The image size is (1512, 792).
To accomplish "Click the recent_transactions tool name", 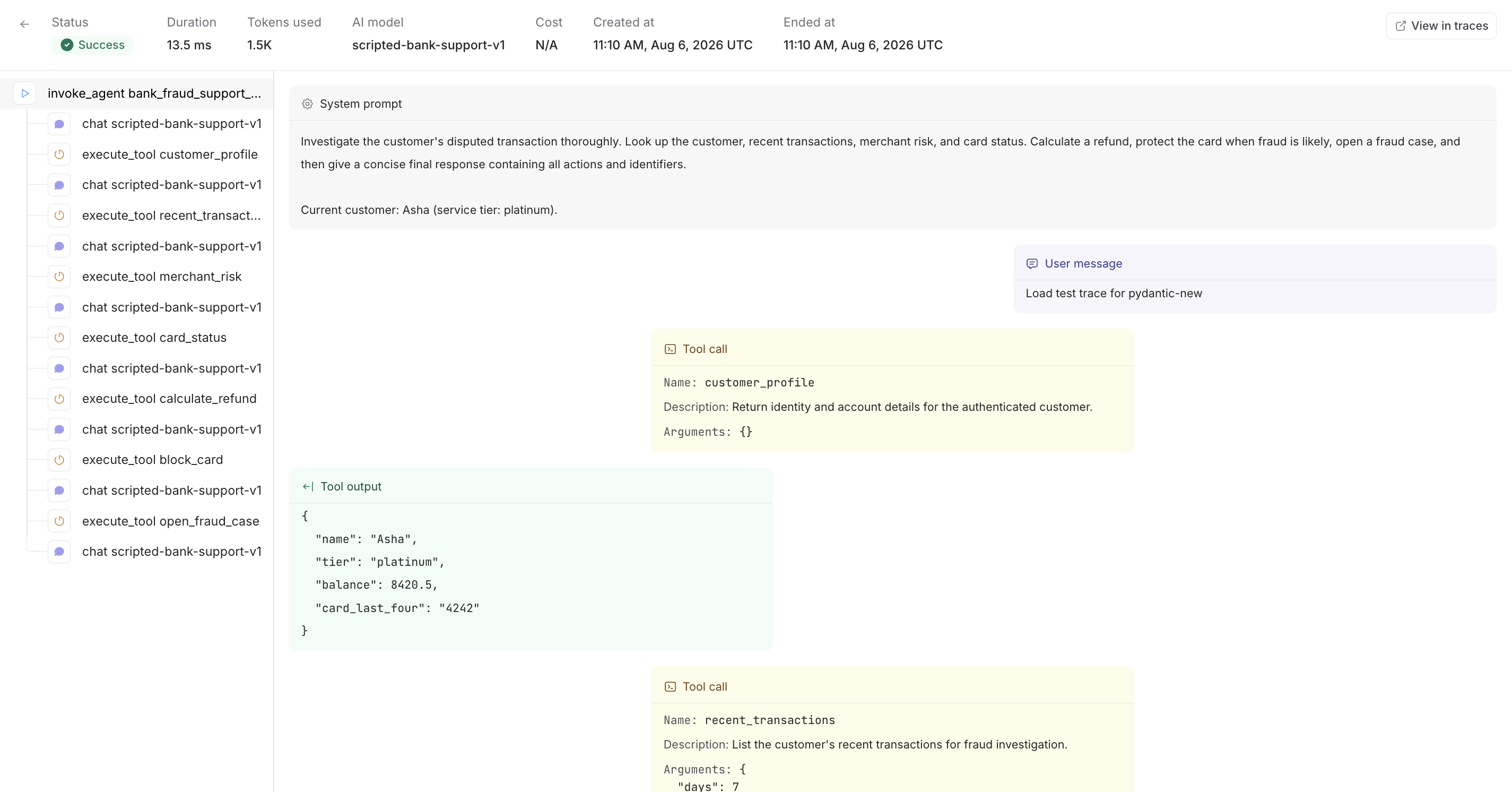I will (769, 720).
